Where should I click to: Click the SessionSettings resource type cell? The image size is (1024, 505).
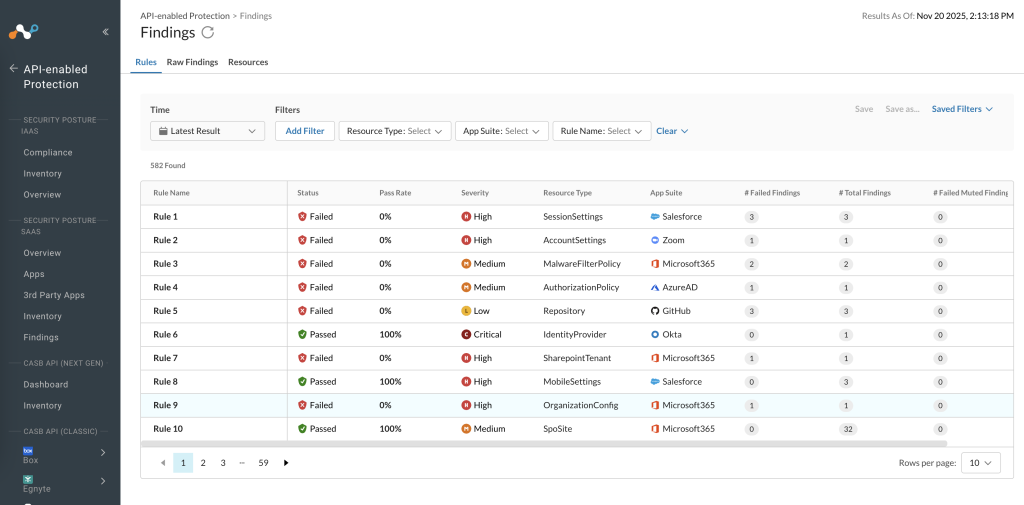pyautogui.click(x=573, y=217)
